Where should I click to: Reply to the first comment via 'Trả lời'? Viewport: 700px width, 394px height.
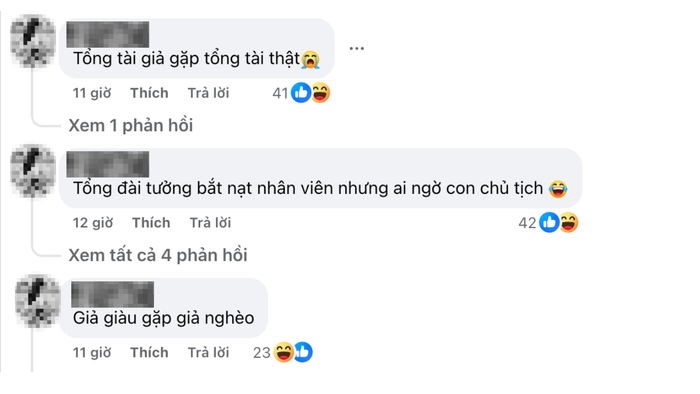click(208, 93)
